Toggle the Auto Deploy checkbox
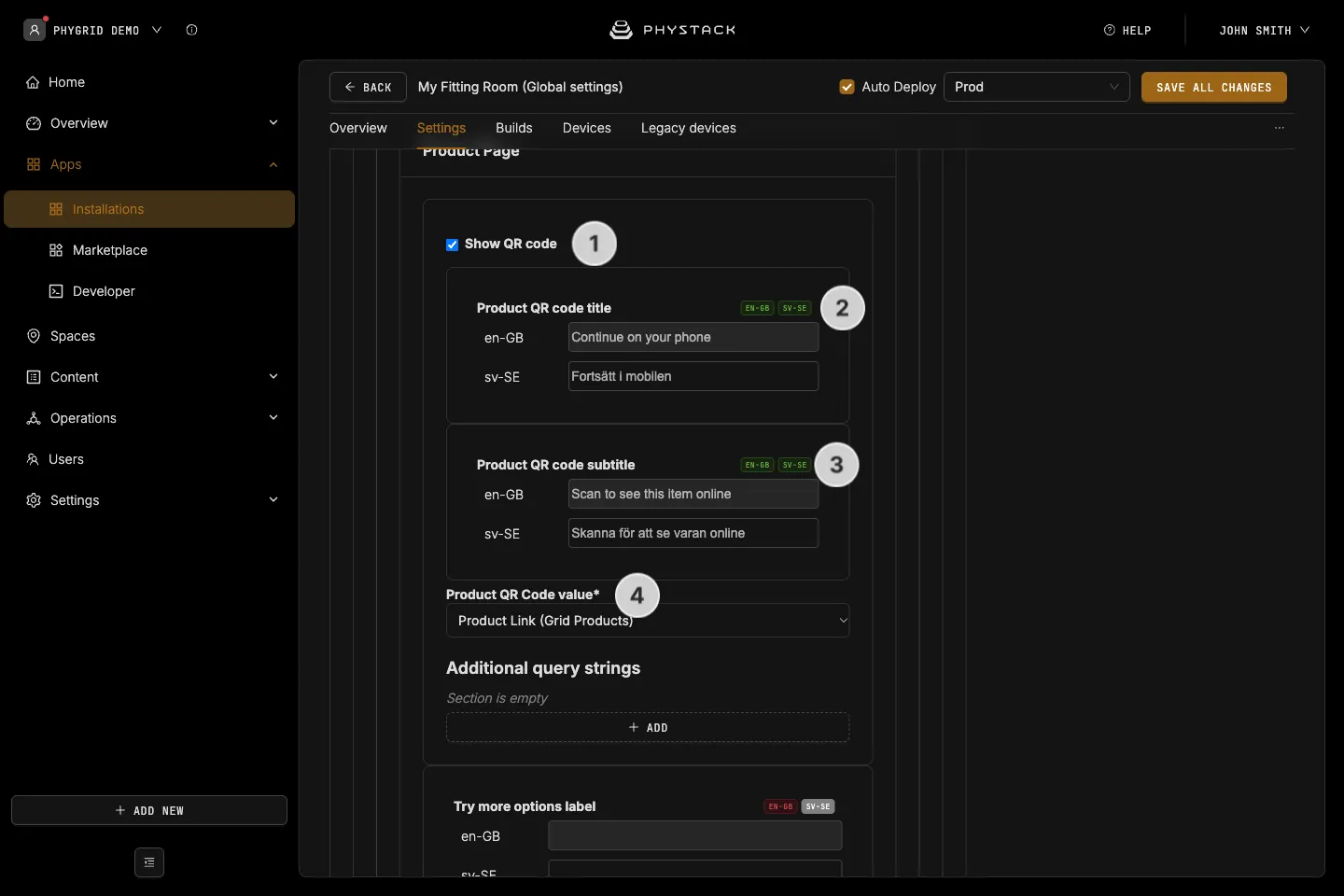This screenshot has width=1344, height=896. (x=847, y=87)
